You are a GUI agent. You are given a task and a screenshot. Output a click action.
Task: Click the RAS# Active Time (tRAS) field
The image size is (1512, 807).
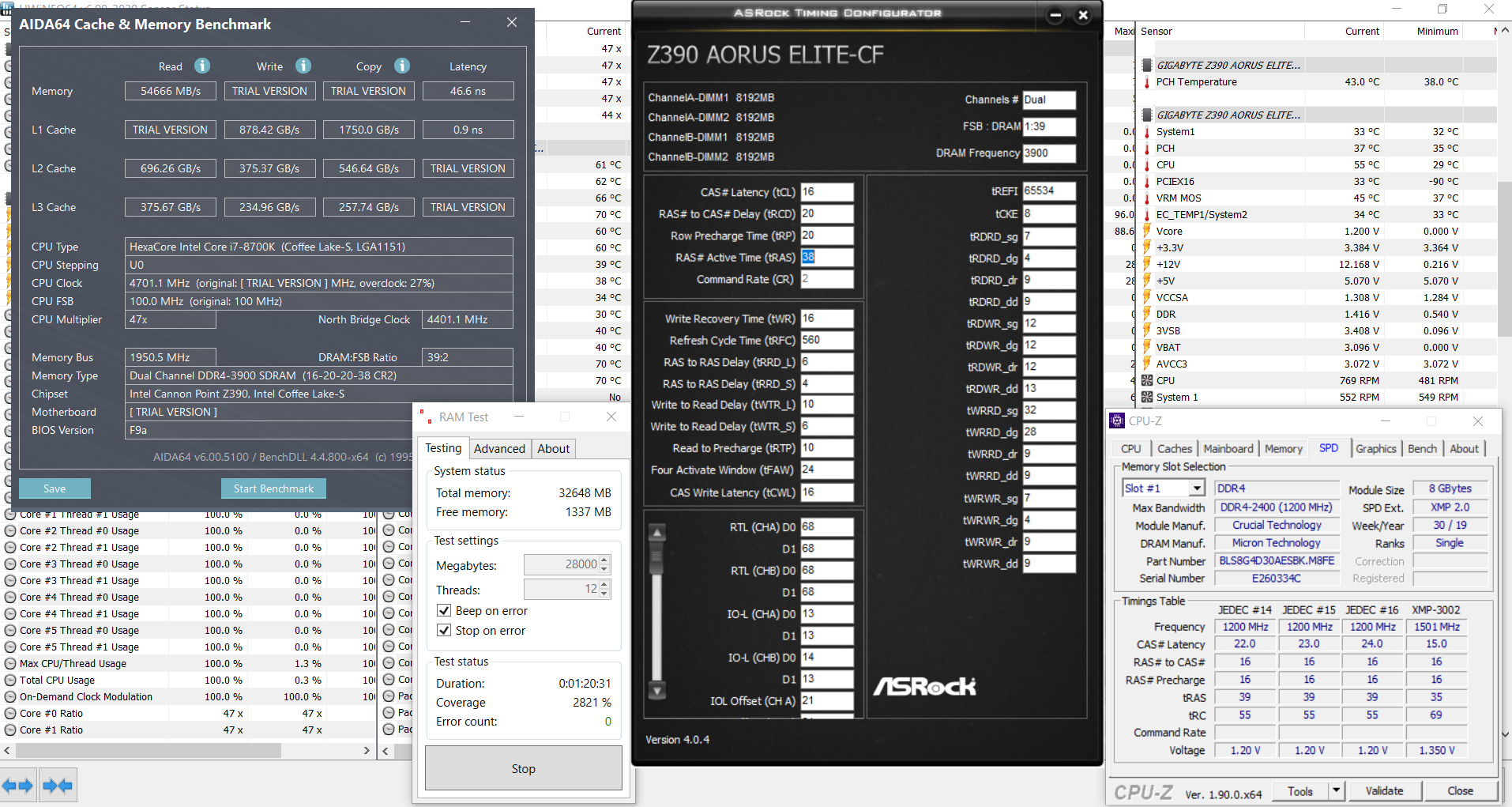point(826,258)
